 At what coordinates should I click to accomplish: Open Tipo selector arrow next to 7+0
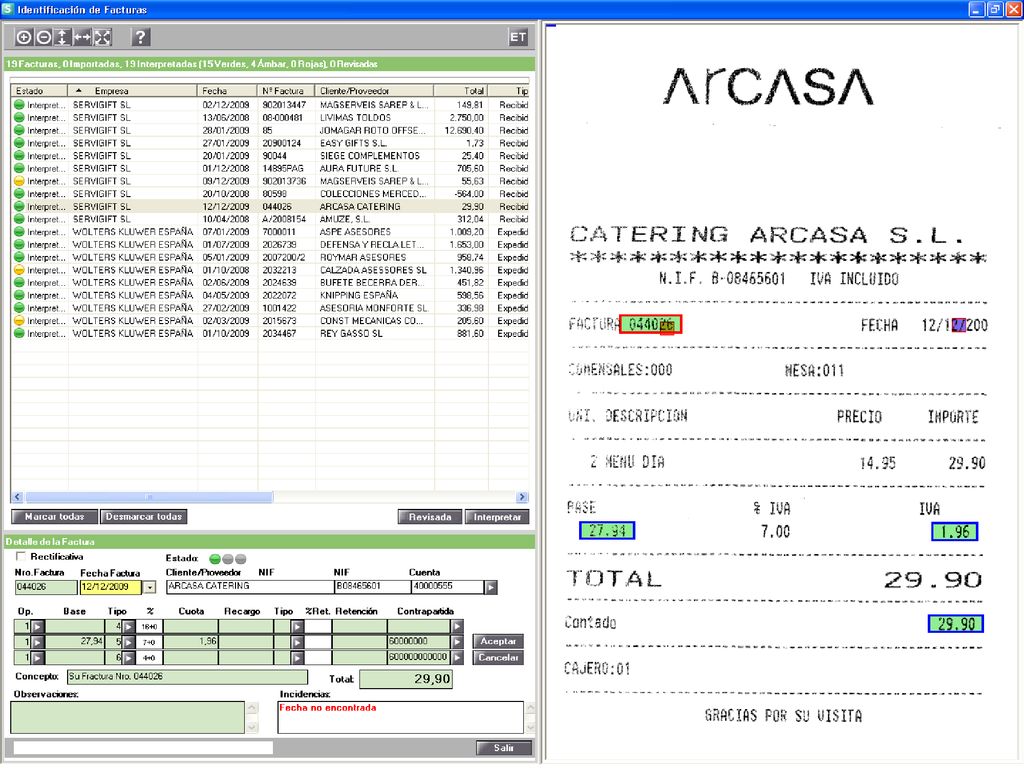tap(129, 642)
